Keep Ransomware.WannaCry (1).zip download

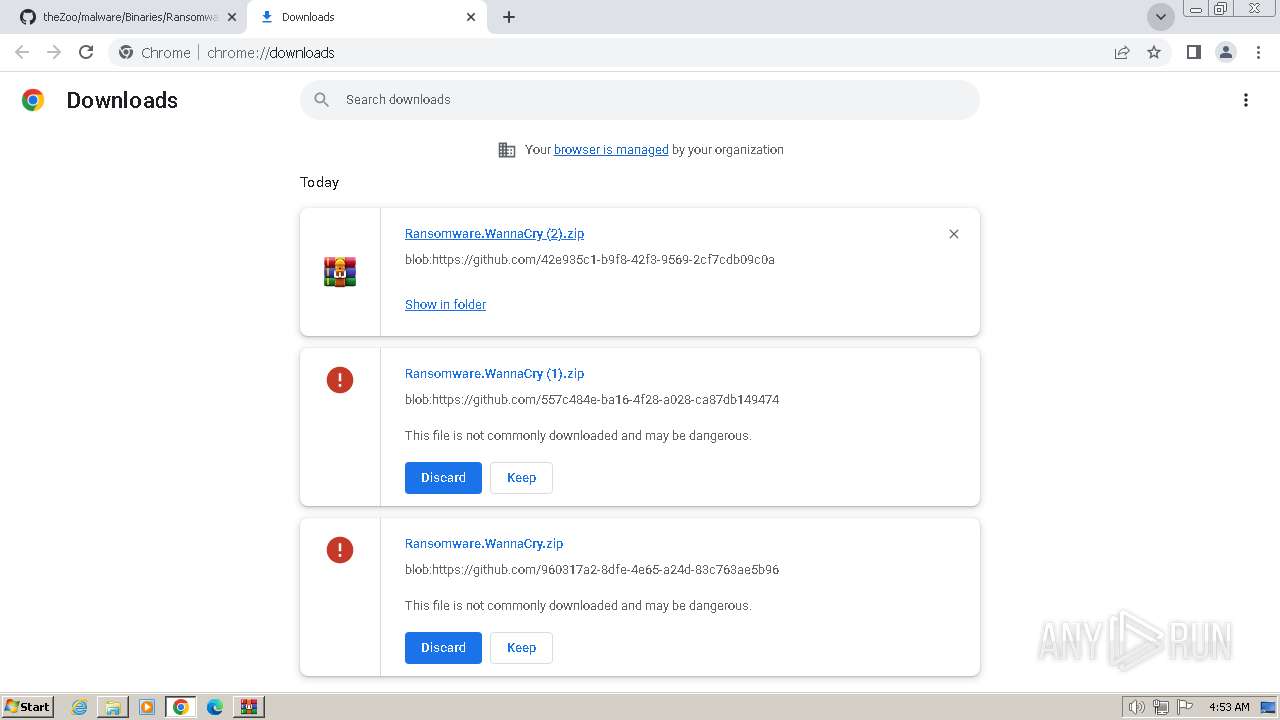(521, 478)
